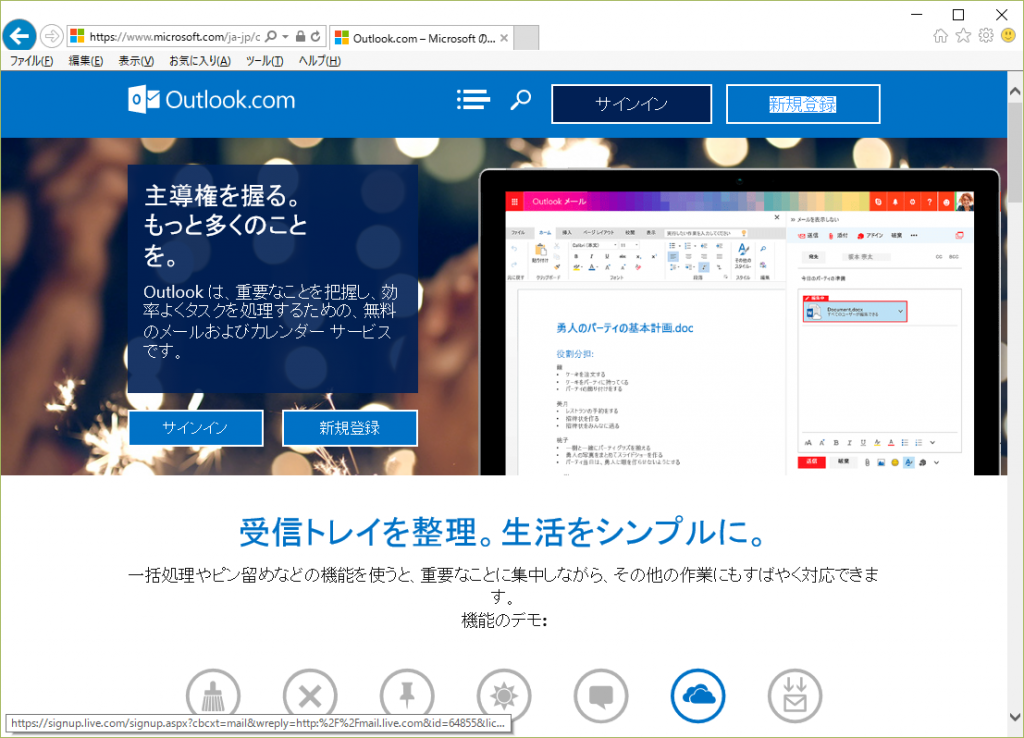Open the 編集(E) menu
This screenshot has width=1024, height=738.
coord(86,61)
